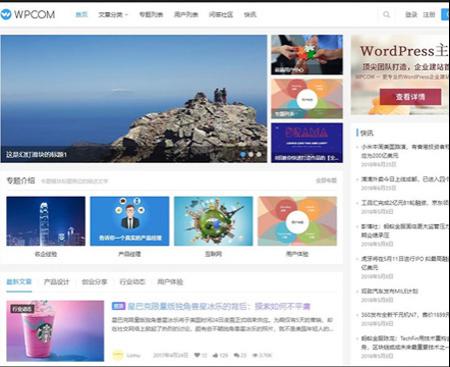The width and height of the screenshot is (450, 367).
Task: Open the Starbucks unicorn Frappuccino article title
Action: coord(219,306)
